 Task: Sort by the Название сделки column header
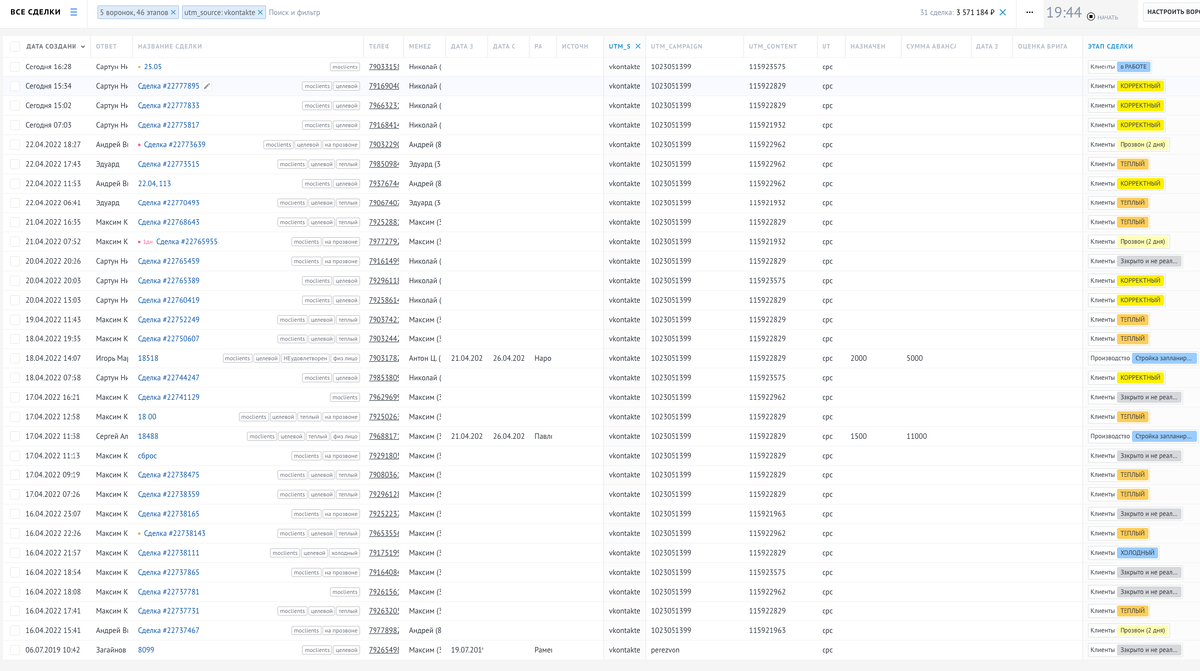point(169,46)
